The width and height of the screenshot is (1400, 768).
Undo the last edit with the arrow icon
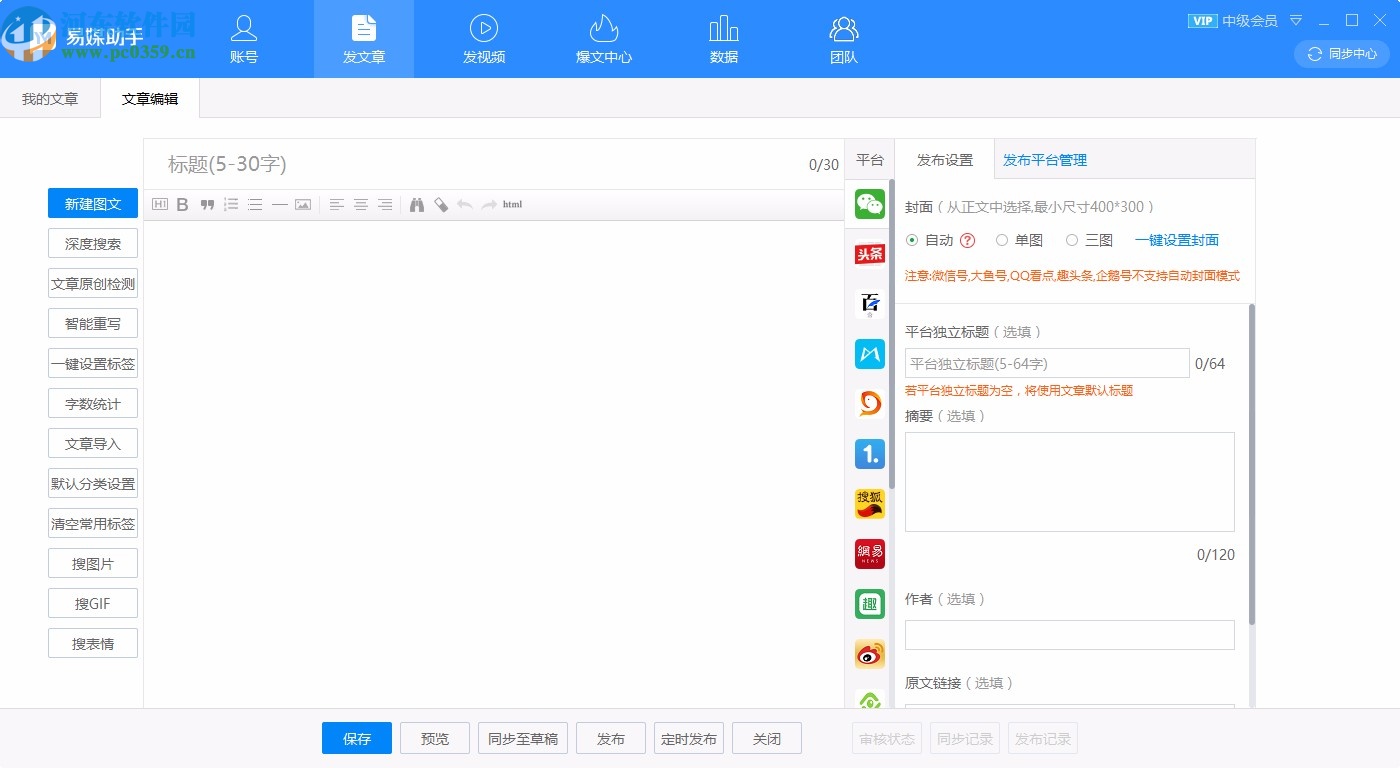464,204
